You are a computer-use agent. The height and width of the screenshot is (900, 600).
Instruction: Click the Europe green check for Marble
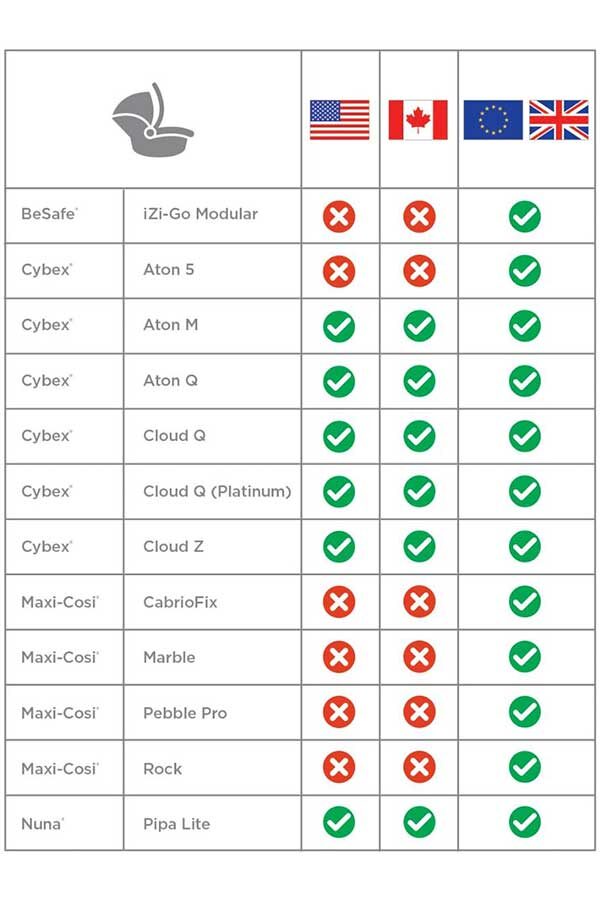pyautogui.click(x=524, y=657)
